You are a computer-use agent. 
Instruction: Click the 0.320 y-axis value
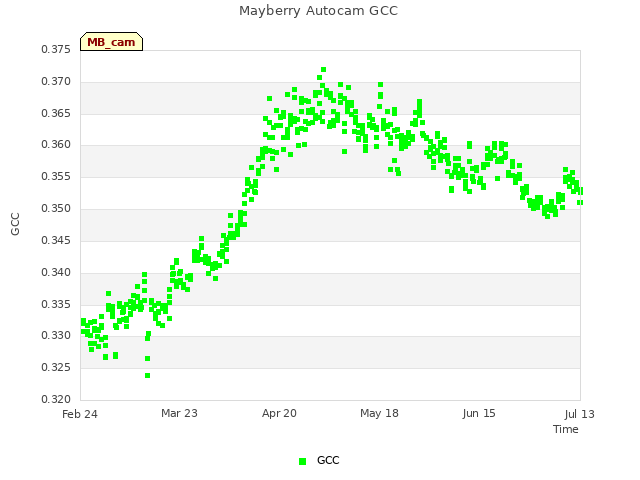coord(56,399)
